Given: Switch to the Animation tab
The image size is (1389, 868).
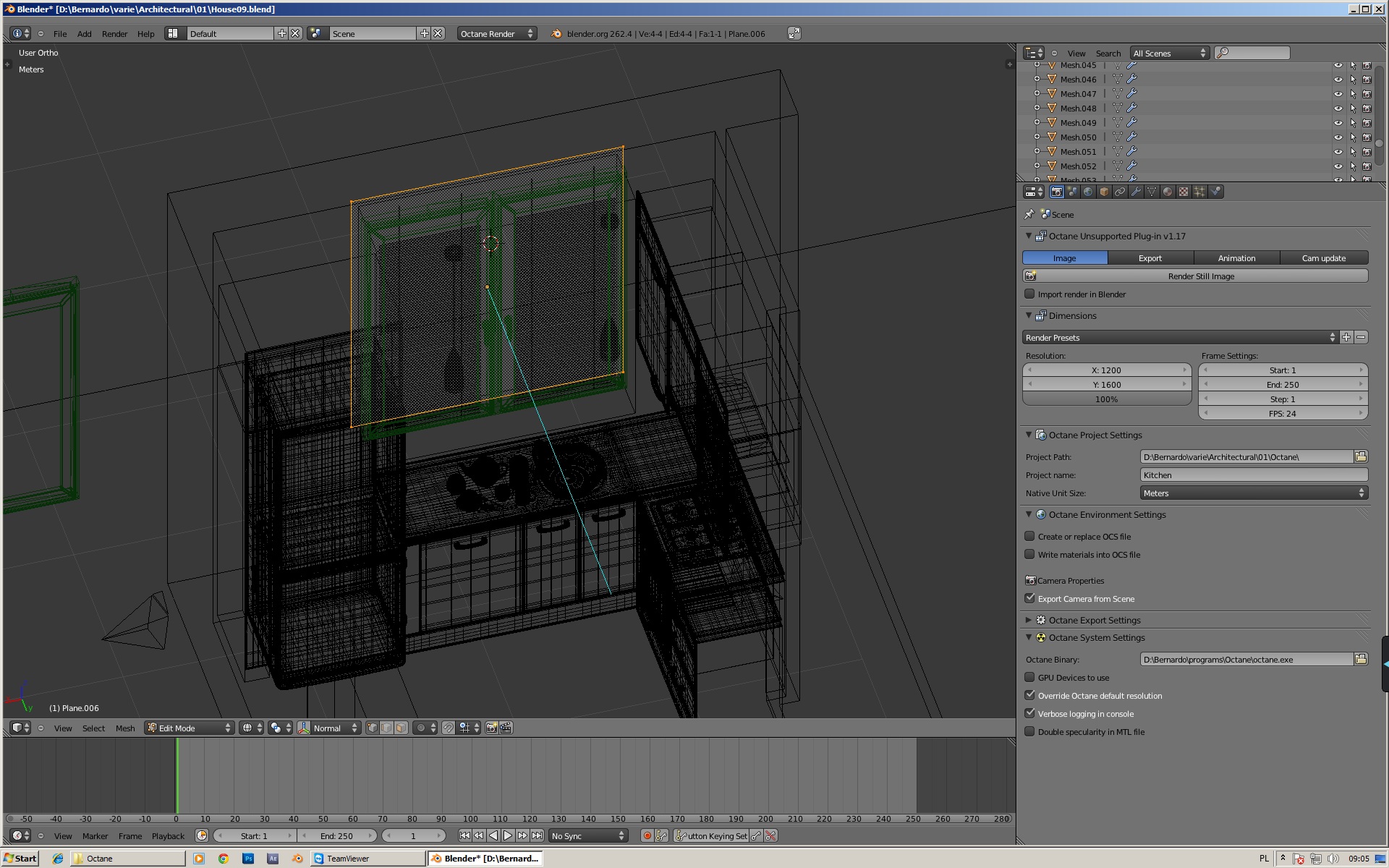Looking at the screenshot, I should coord(1236,258).
